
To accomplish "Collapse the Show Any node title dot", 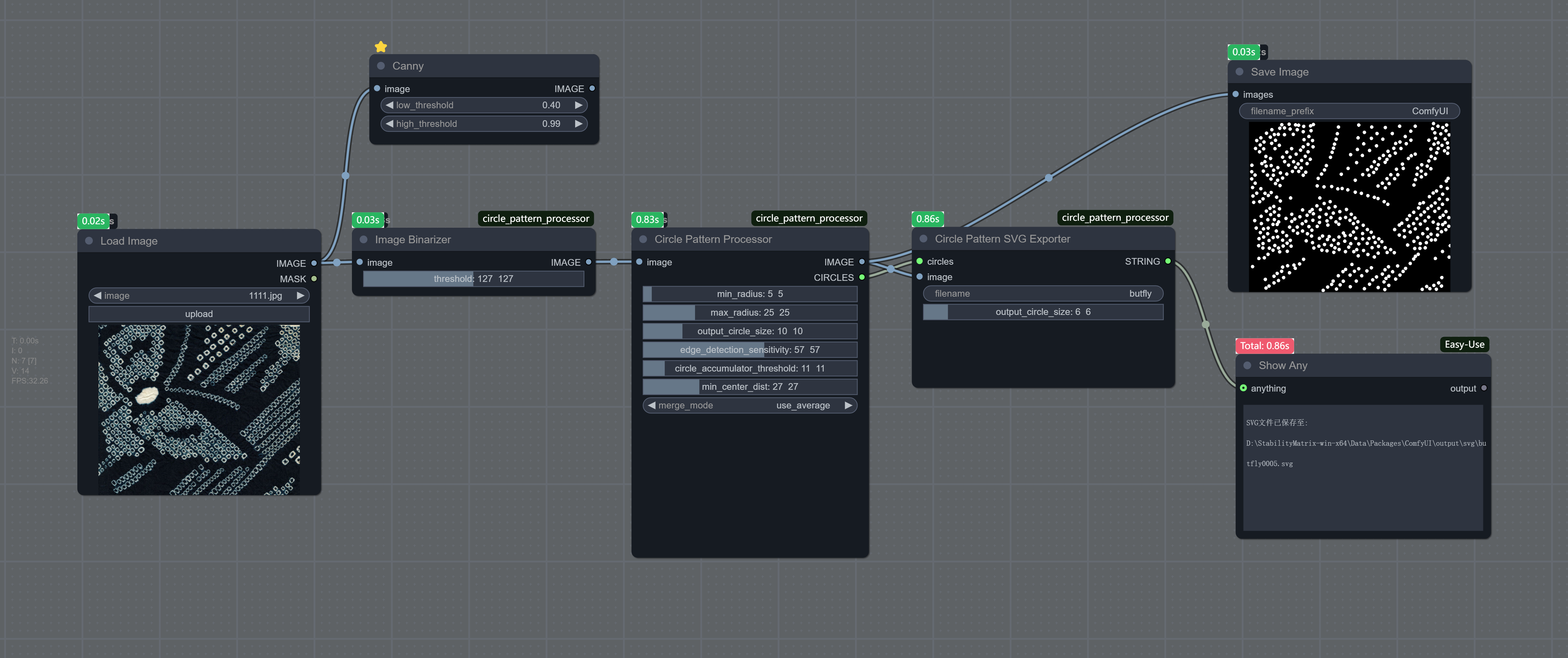I will pos(1247,365).
